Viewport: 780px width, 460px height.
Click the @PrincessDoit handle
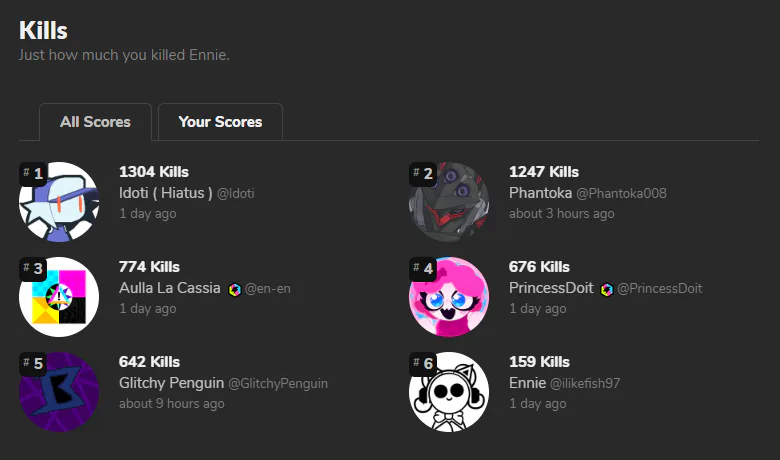point(660,288)
